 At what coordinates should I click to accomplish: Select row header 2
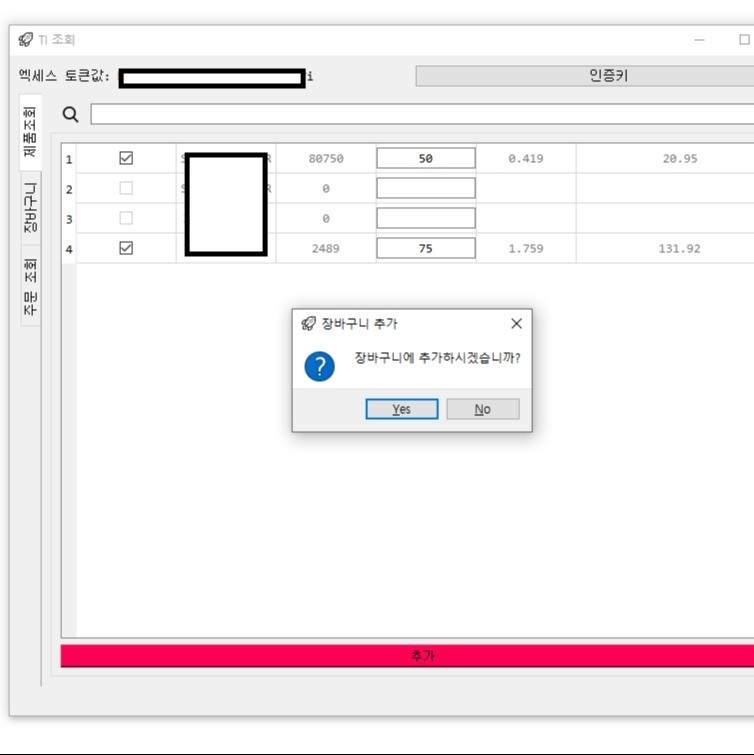(x=69, y=189)
